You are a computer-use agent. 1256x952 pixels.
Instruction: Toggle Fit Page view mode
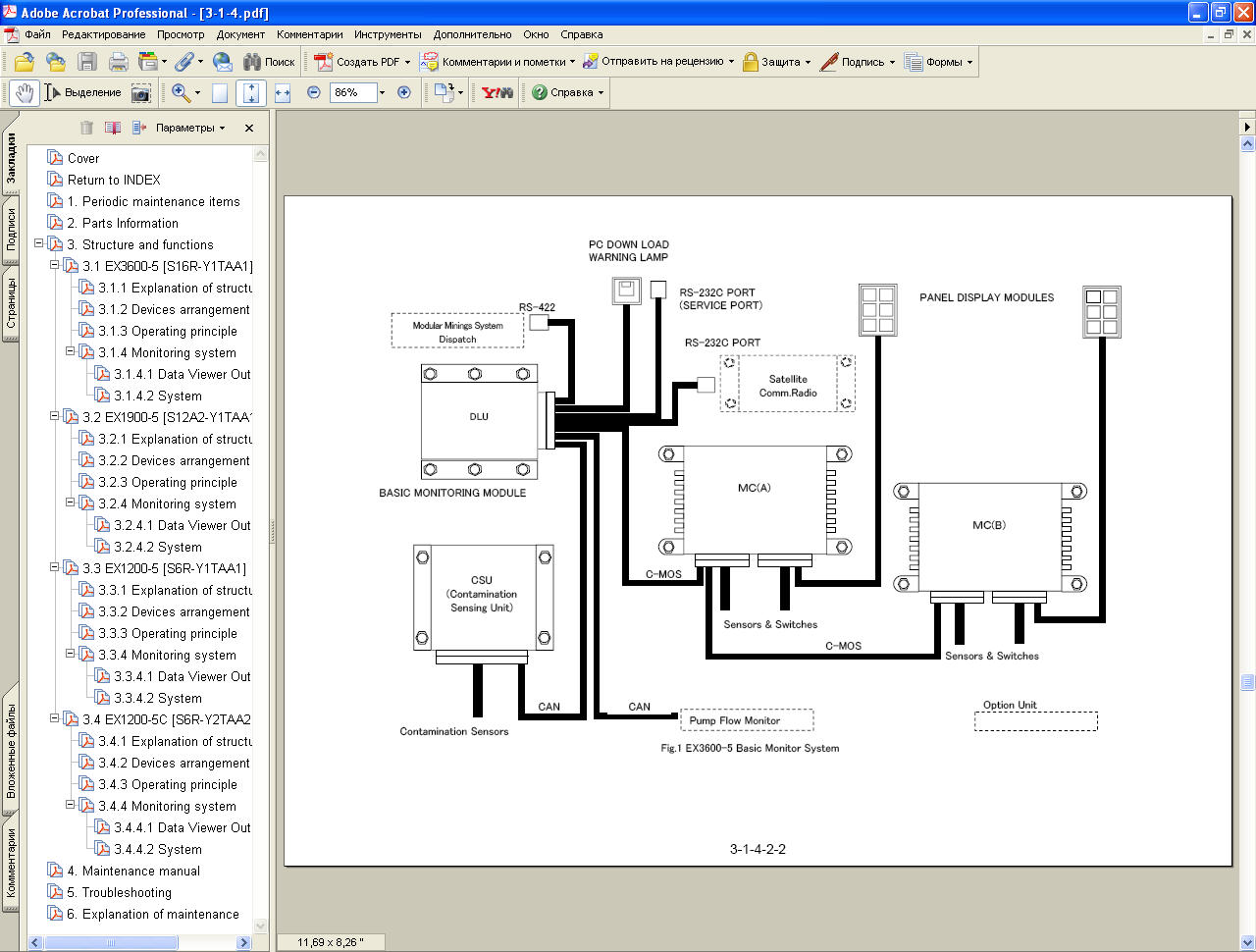point(251,92)
